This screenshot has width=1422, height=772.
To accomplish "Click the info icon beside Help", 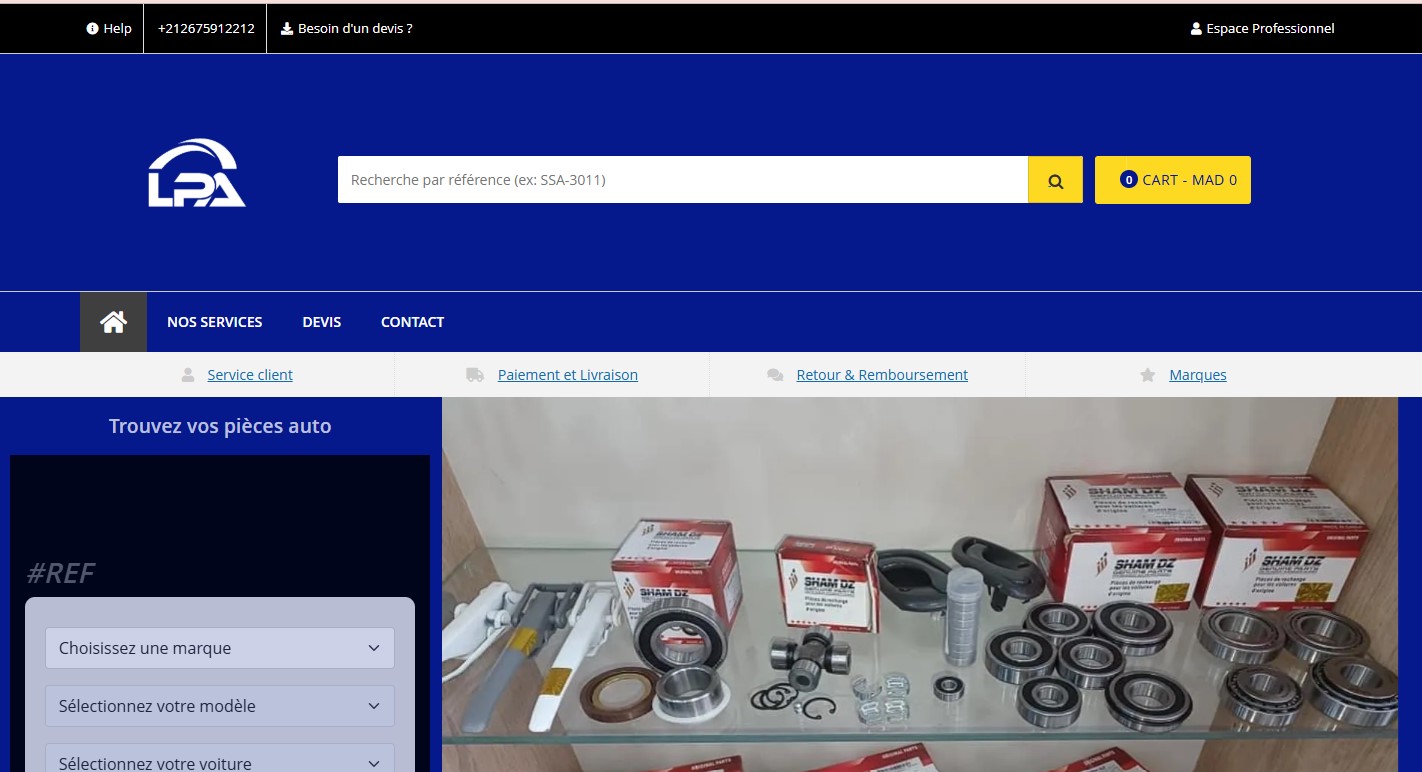I will [x=93, y=29].
